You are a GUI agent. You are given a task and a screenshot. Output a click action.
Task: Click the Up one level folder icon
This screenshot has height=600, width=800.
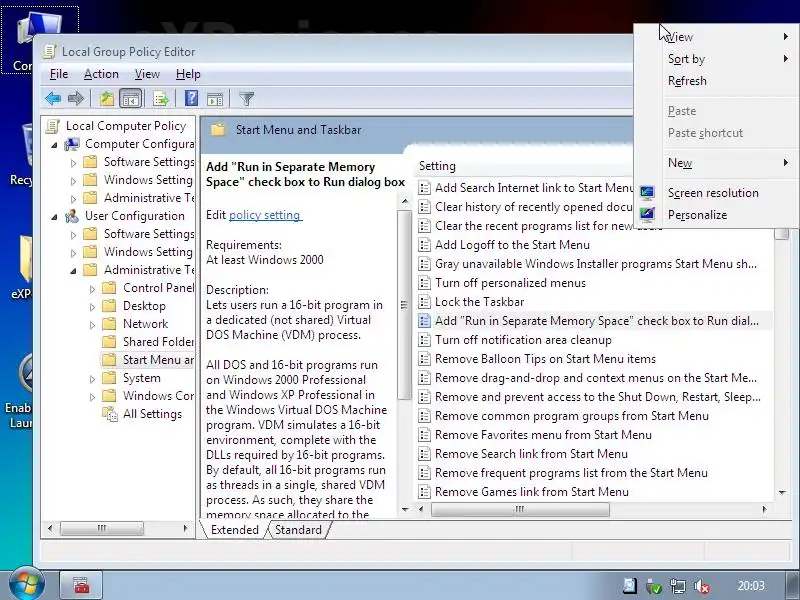coord(107,98)
